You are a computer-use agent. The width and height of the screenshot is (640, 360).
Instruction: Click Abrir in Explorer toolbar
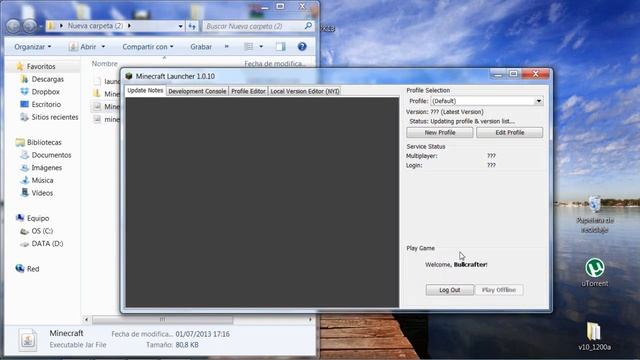84,47
